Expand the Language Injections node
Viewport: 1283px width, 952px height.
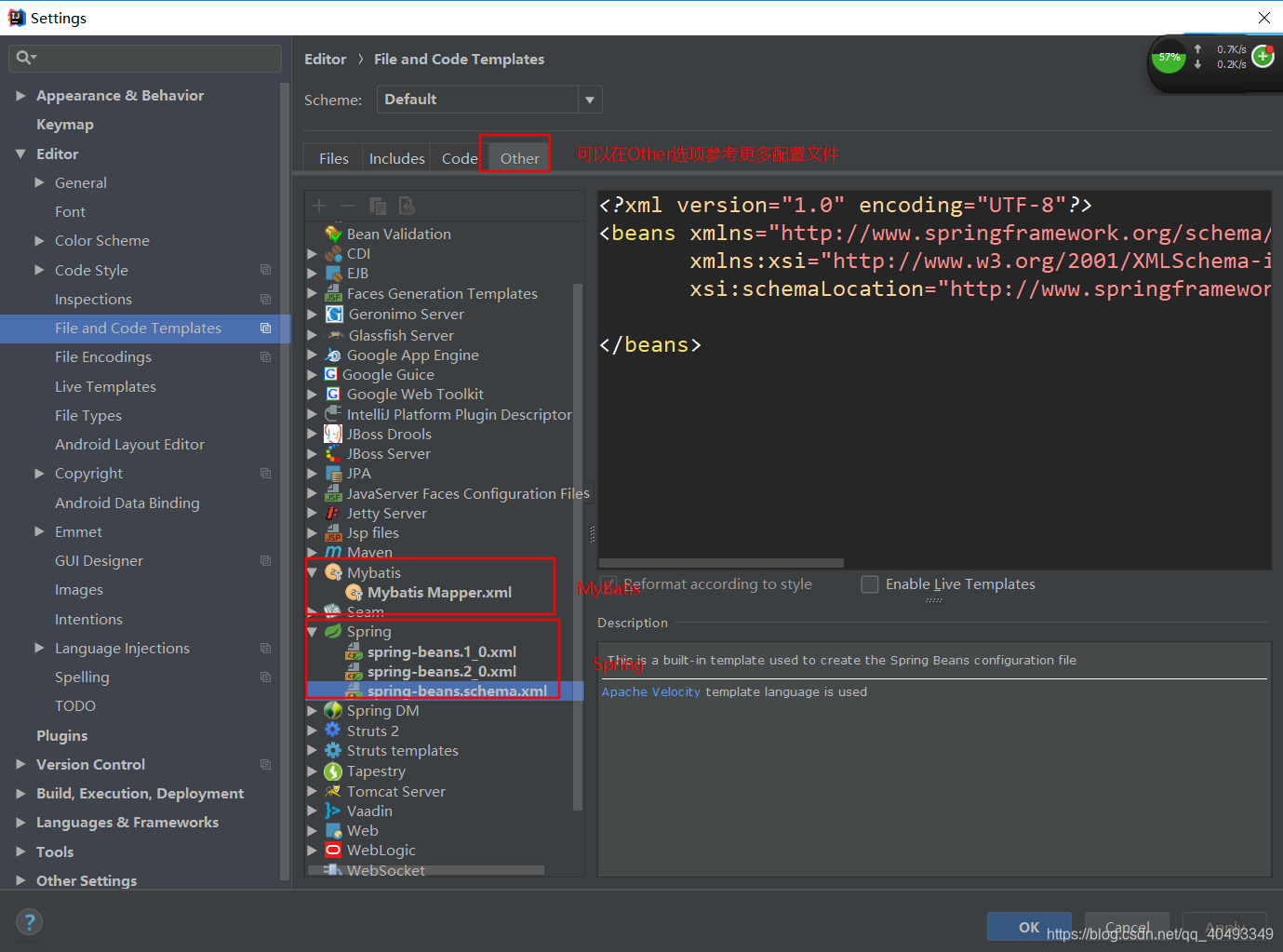pyautogui.click(x=39, y=648)
